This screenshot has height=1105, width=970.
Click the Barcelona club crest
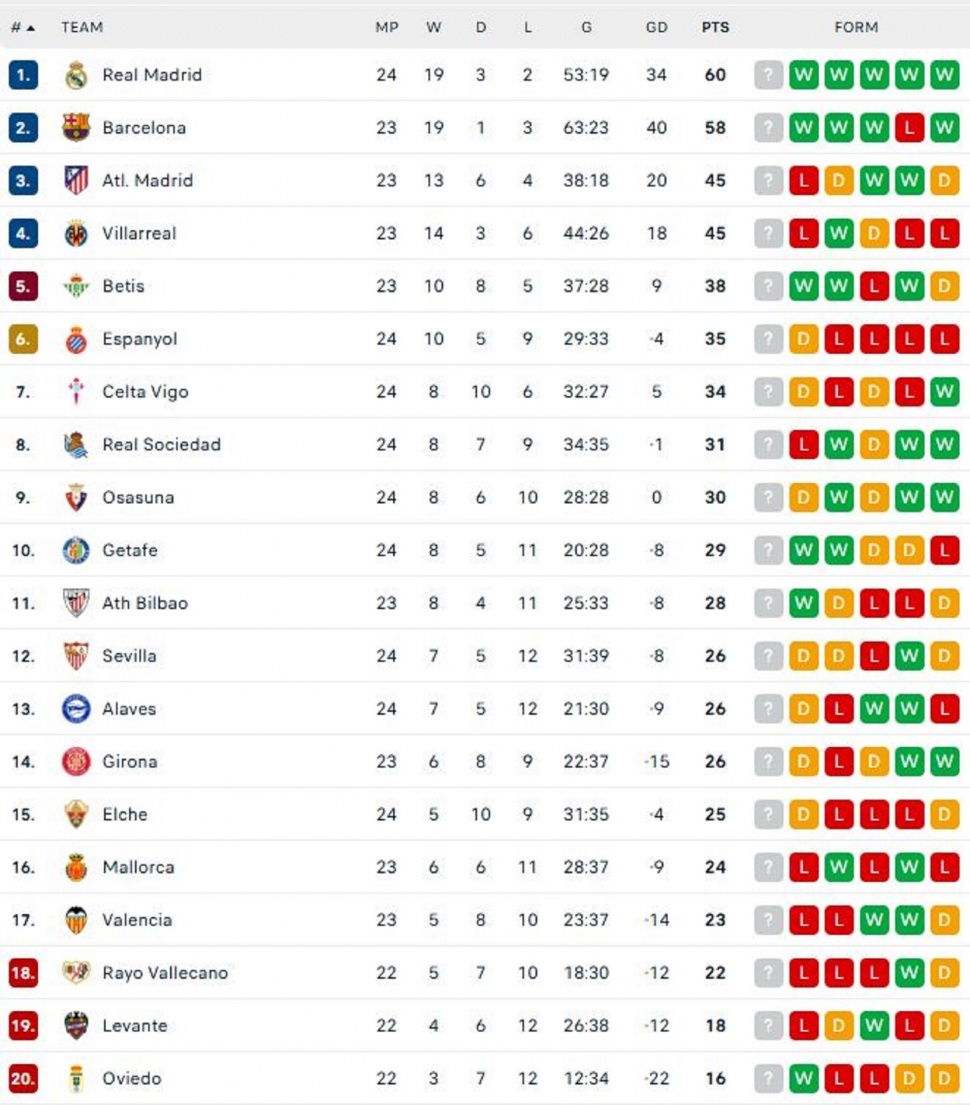pos(74,128)
